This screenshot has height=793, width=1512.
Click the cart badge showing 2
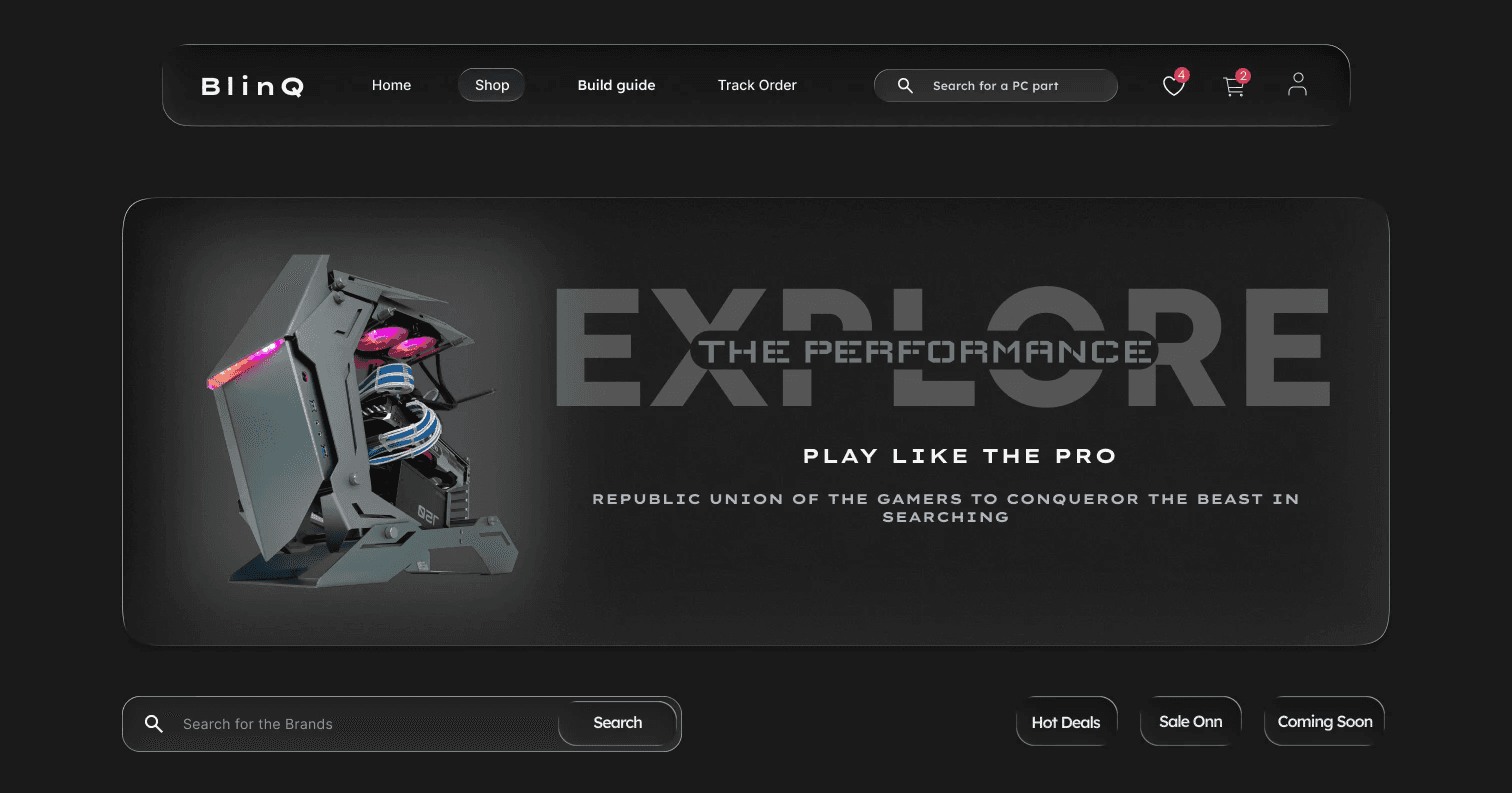point(1243,76)
